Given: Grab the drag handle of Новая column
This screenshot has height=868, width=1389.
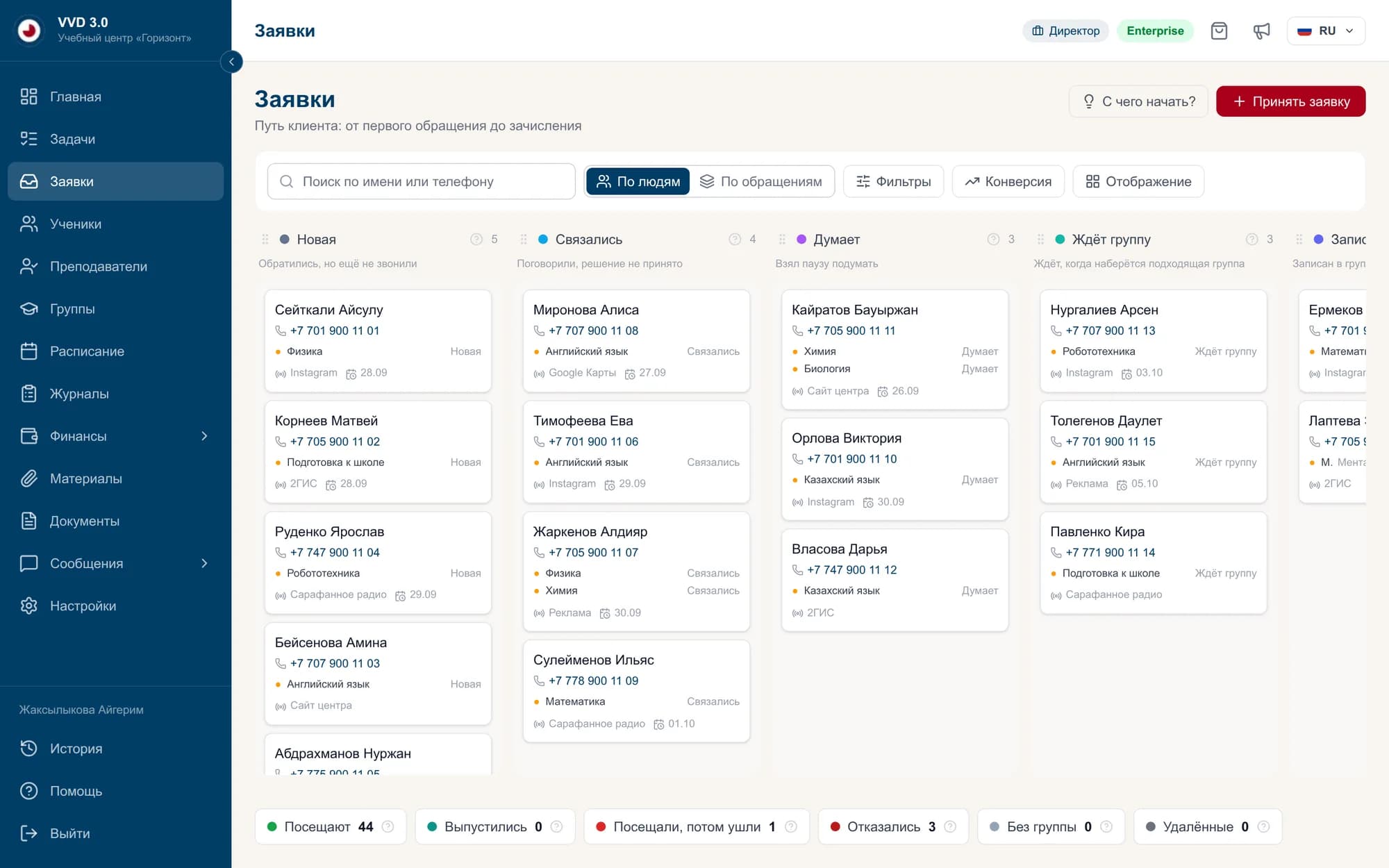Looking at the screenshot, I should point(265,239).
